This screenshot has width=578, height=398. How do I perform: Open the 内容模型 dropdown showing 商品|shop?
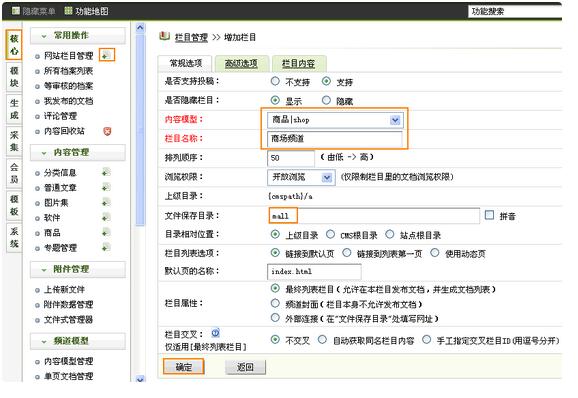pyautogui.click(x=335, y=120)
